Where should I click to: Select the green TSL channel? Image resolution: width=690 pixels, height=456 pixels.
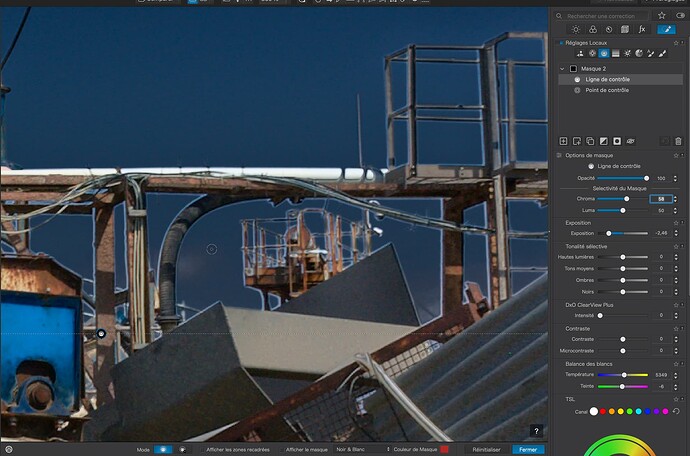630,412
